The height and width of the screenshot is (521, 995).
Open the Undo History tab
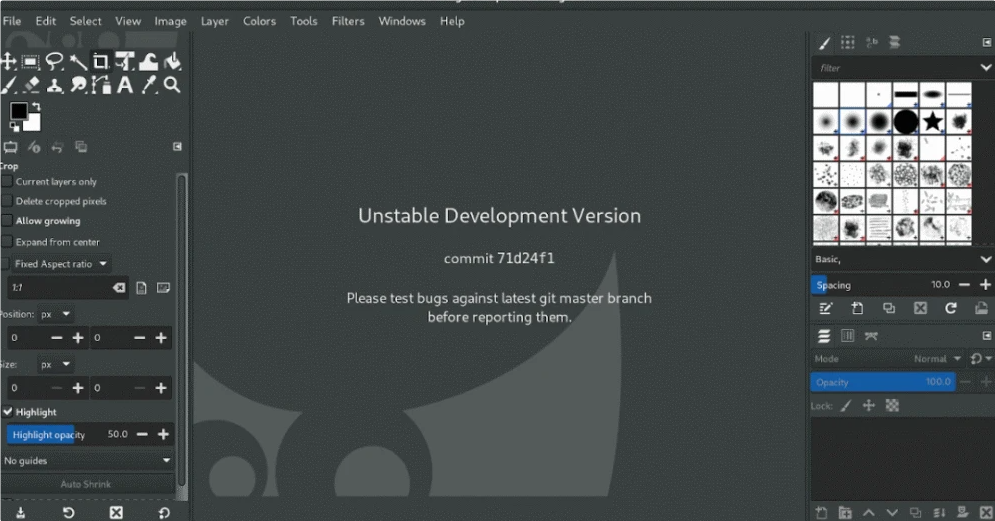pyautogui.click(x=57, y=147)
